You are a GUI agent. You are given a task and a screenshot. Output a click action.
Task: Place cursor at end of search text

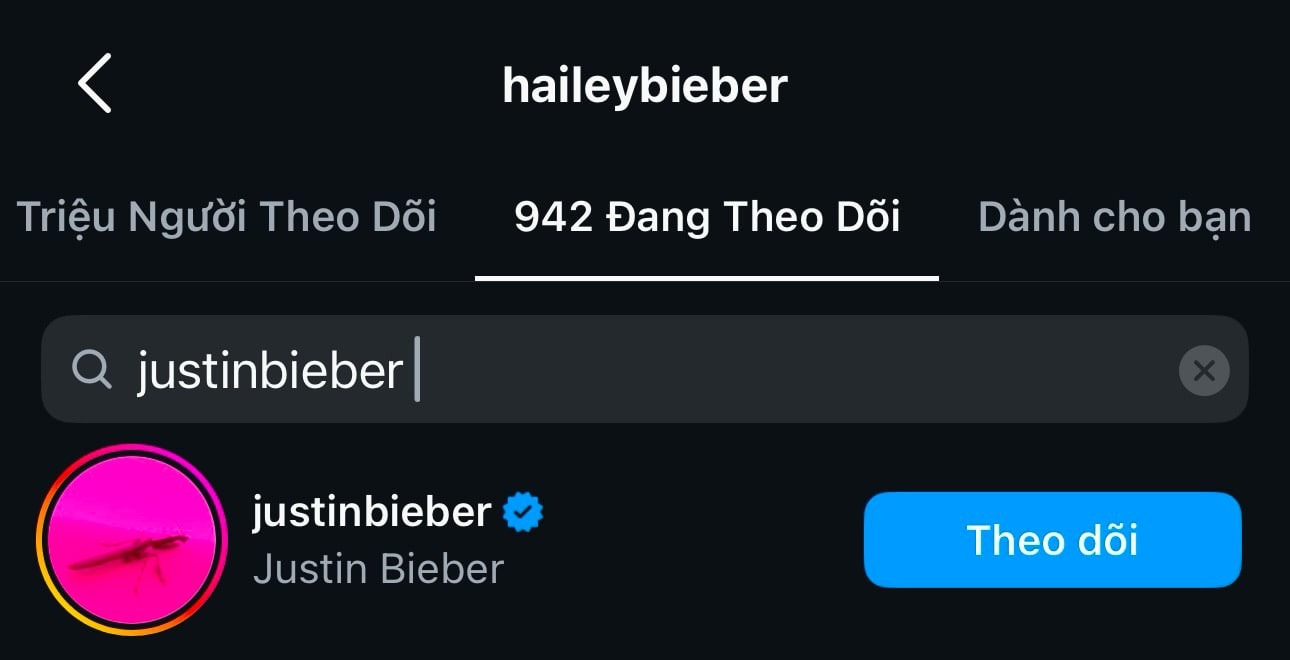[x=410, y=371]
